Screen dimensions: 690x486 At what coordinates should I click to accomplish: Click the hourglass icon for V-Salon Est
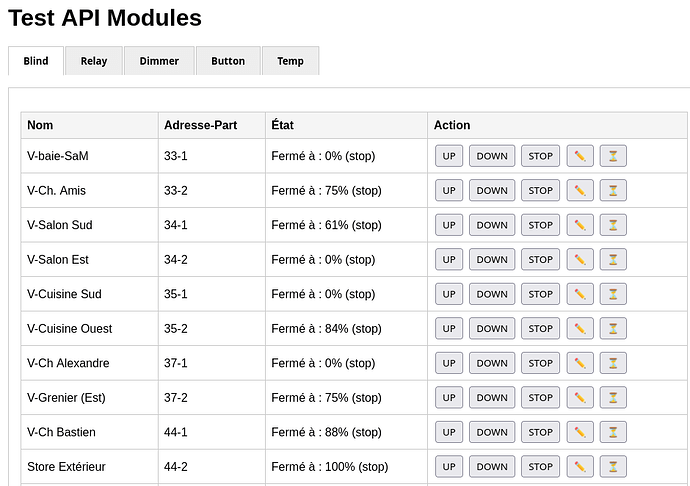613,260
